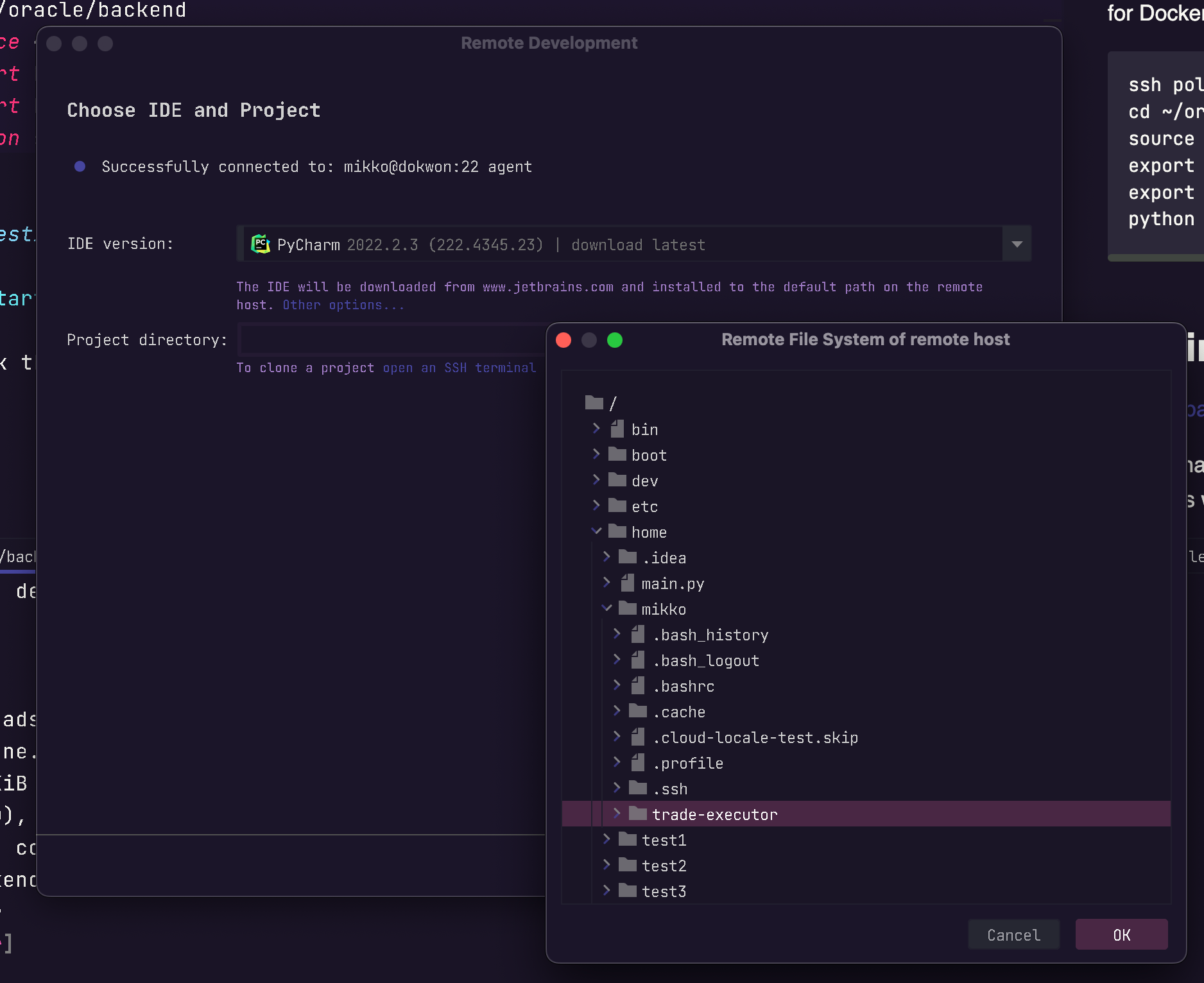Click the 'download latest' text in IDE version
This screenshot has height=983, width=1204.
tap(638, 244)
